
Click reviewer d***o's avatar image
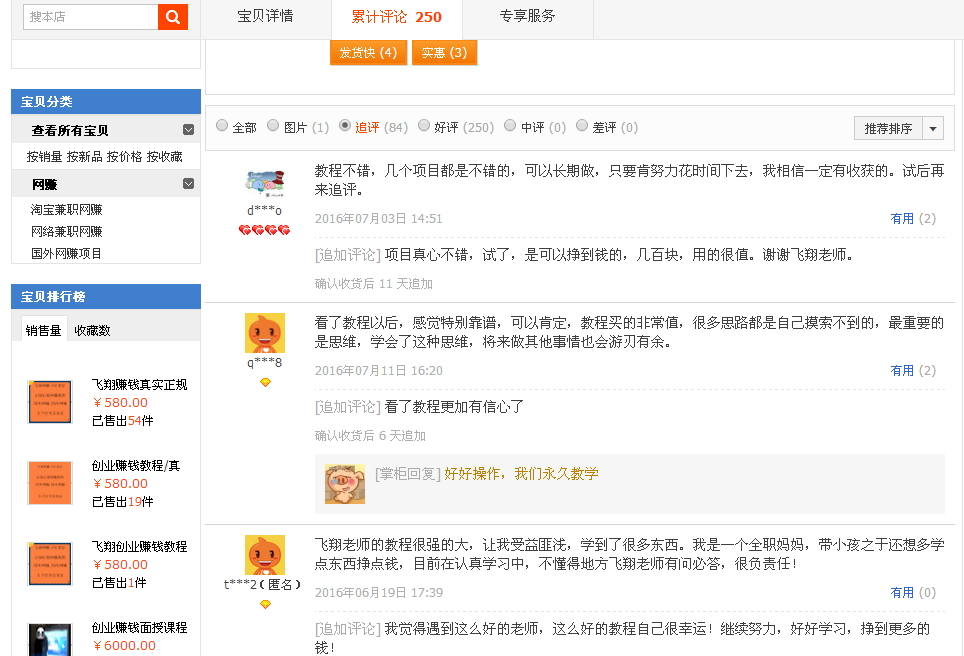coord(265,184)
